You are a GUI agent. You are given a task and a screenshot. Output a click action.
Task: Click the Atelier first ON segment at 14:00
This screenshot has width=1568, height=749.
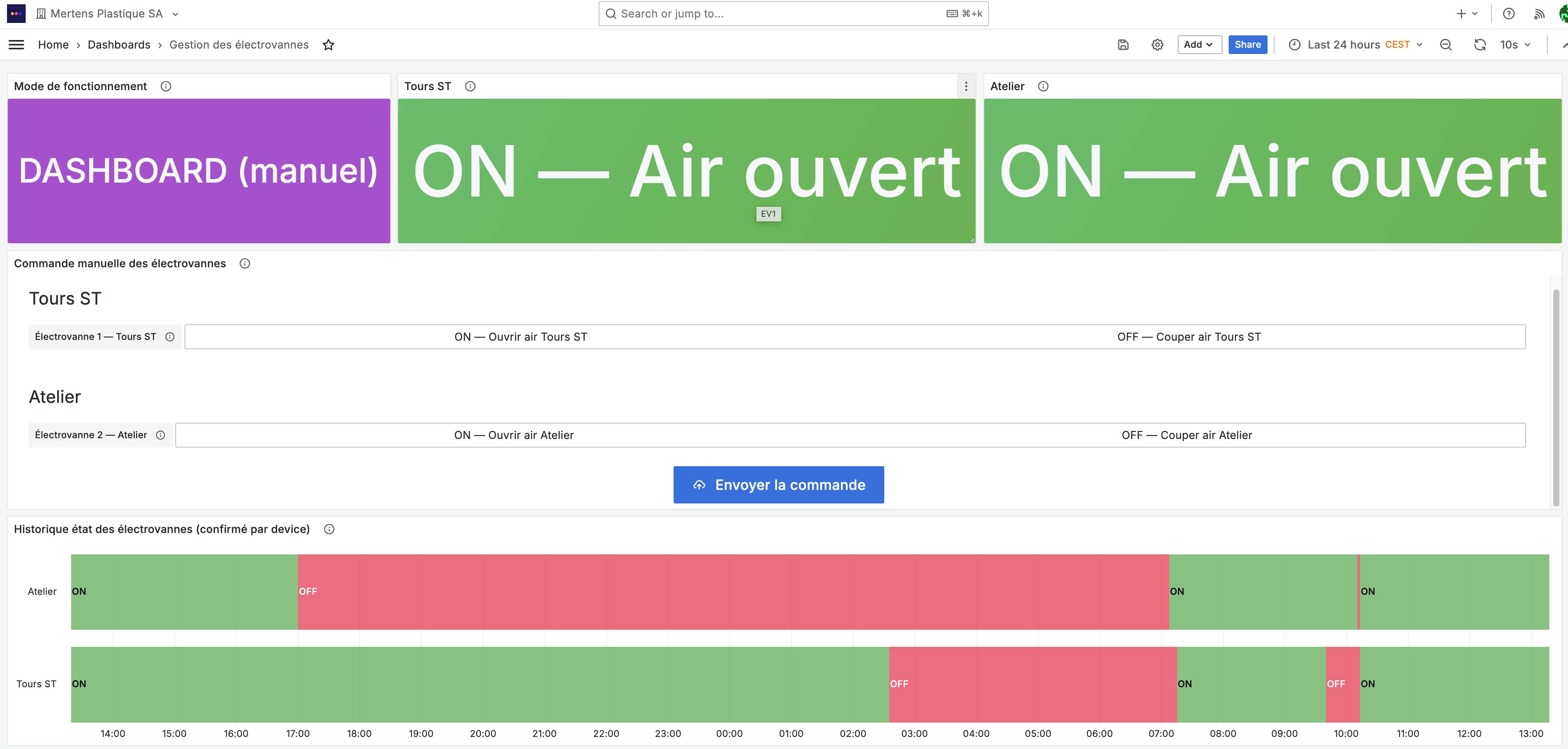pos(184,591)
